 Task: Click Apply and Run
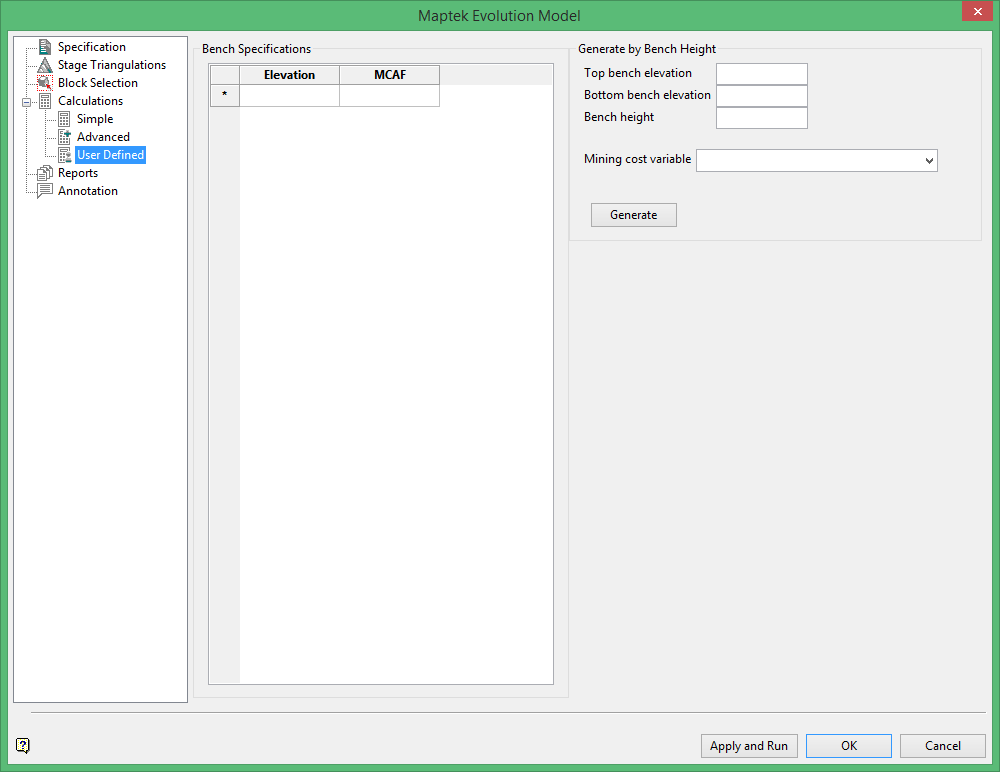pos(749,746)
